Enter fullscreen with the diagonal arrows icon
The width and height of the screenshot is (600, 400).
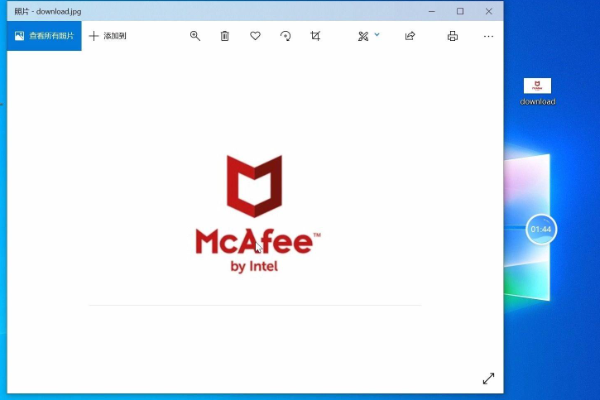click(488, 379)
